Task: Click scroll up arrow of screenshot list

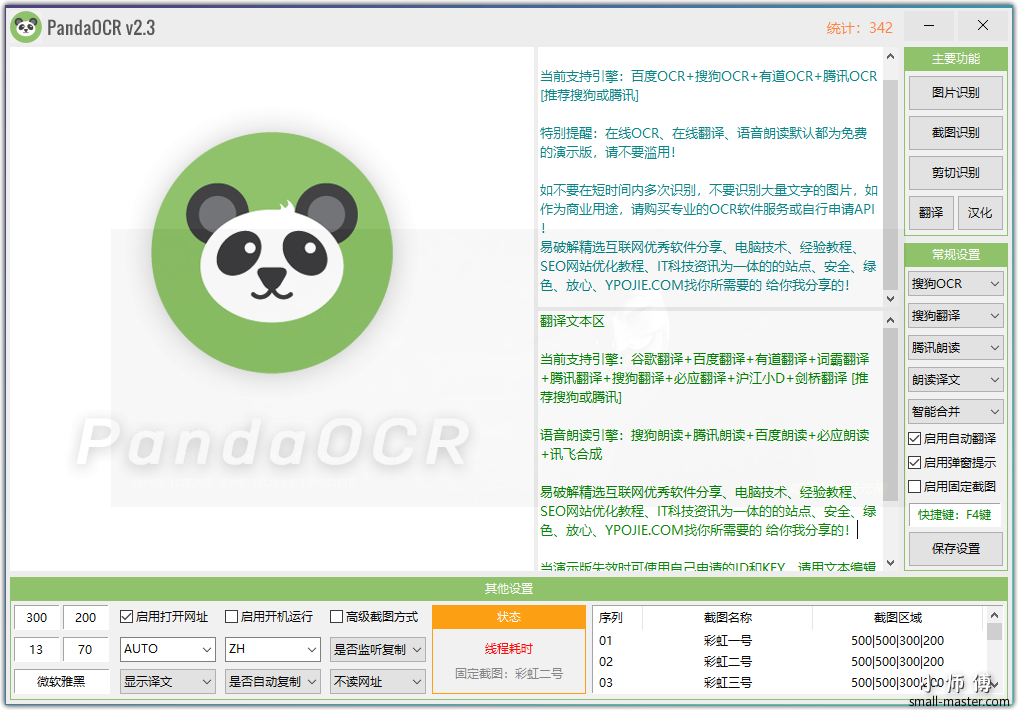Action: (x=994, y=615)
